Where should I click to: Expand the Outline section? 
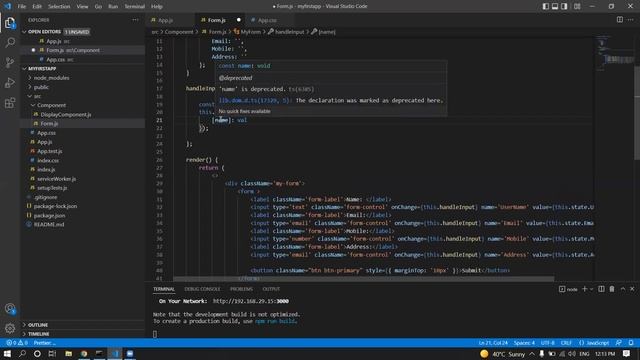(x=38, y=325)
